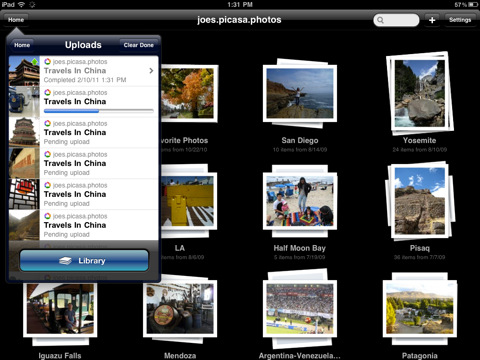Open the Half Moon Bay album

[x=300, y=201]
